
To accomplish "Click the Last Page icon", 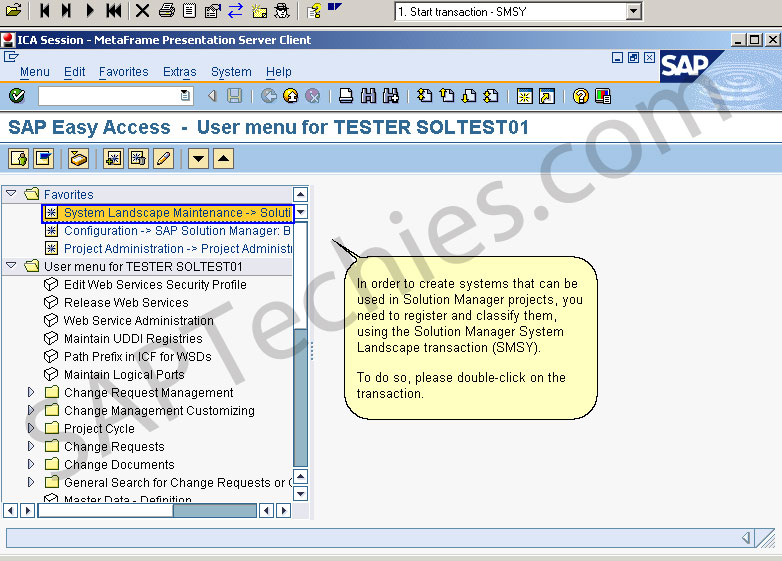I will [491, 96].
